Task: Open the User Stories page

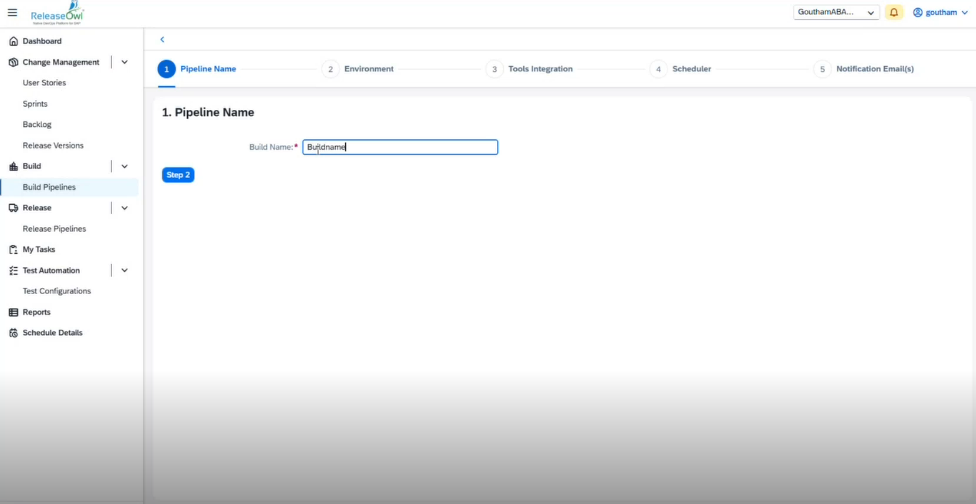Action: (44, 83)
